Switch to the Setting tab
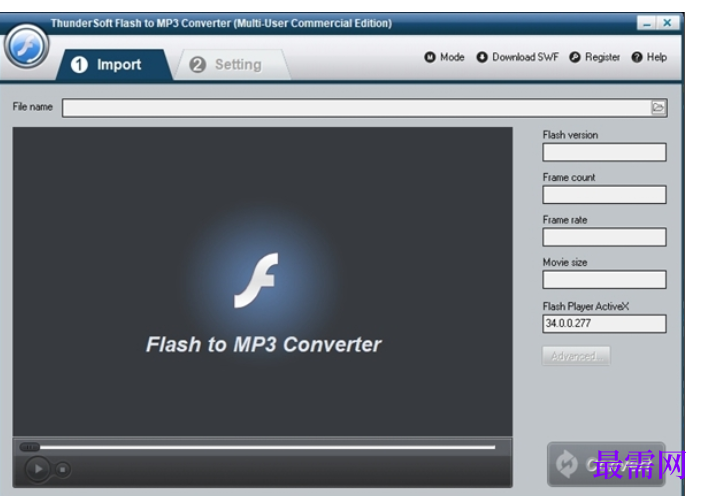 click(x=232, y=65)
